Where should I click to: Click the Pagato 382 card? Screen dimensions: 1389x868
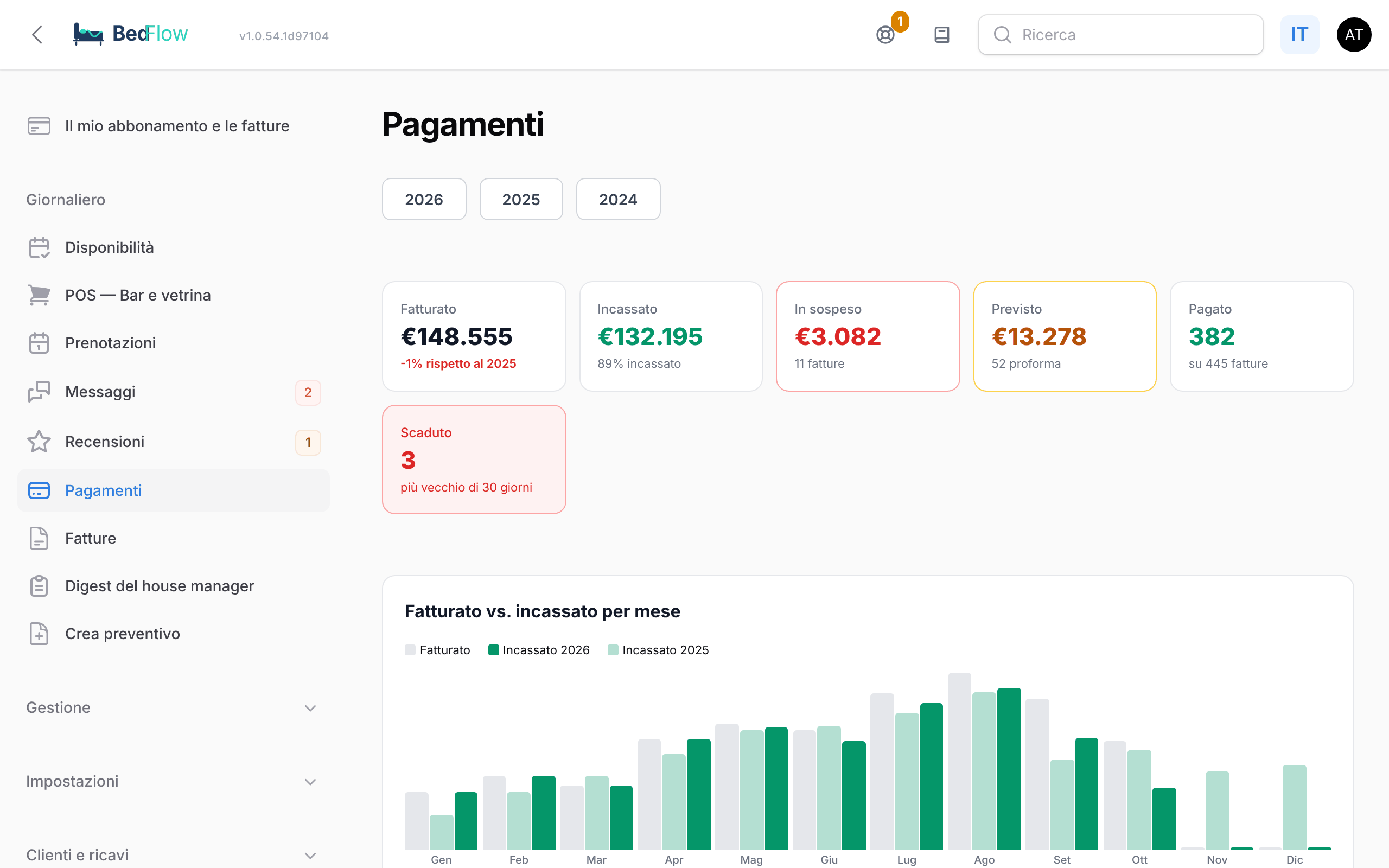(x=1261, y=336)
